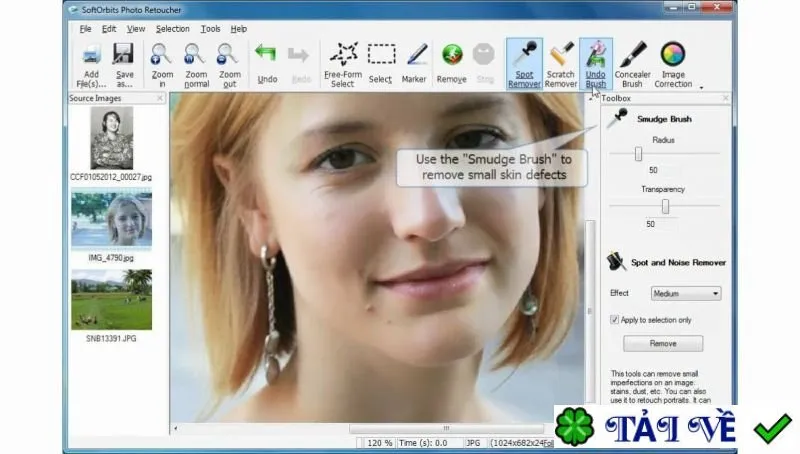Open the File menu
Screen dimensions: 800x454
tap(86, 29)
